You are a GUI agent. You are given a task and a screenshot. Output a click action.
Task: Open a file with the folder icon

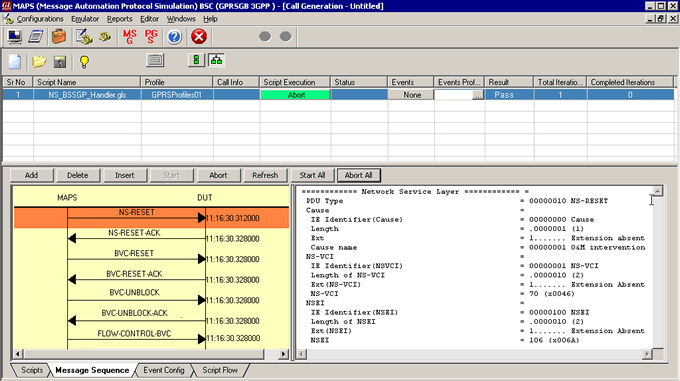(x=39, y=62)
